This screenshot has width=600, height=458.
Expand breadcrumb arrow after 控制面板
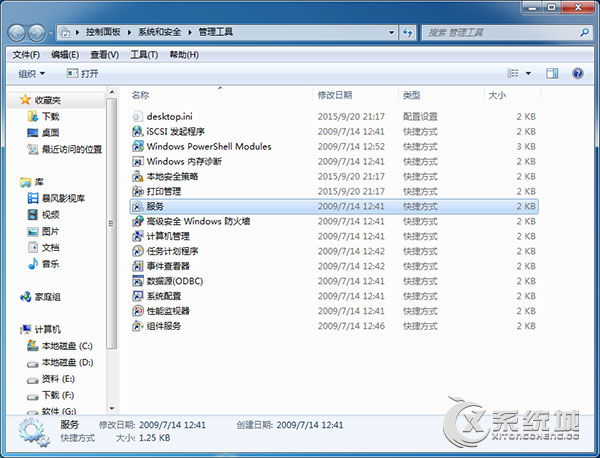tap(129, 32)
